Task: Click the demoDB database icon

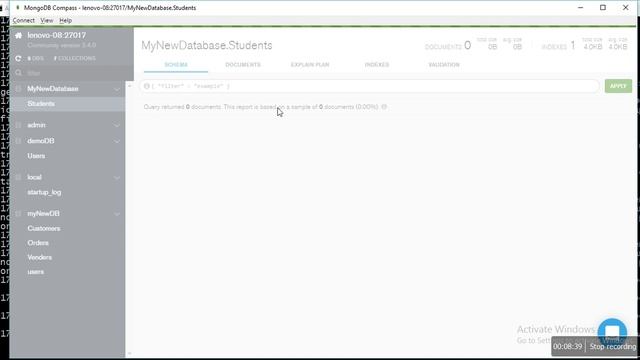Action: tap(18, 141)
